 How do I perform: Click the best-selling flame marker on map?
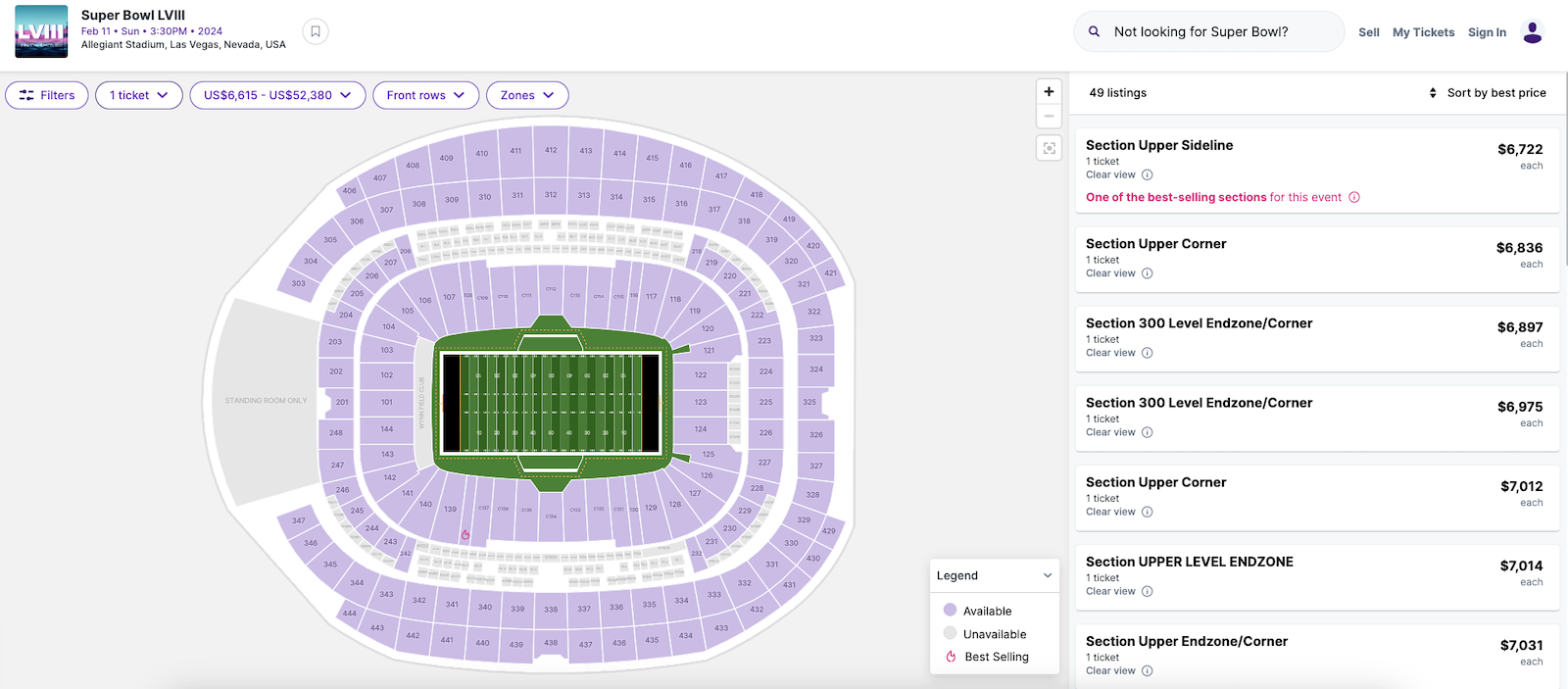465,535
